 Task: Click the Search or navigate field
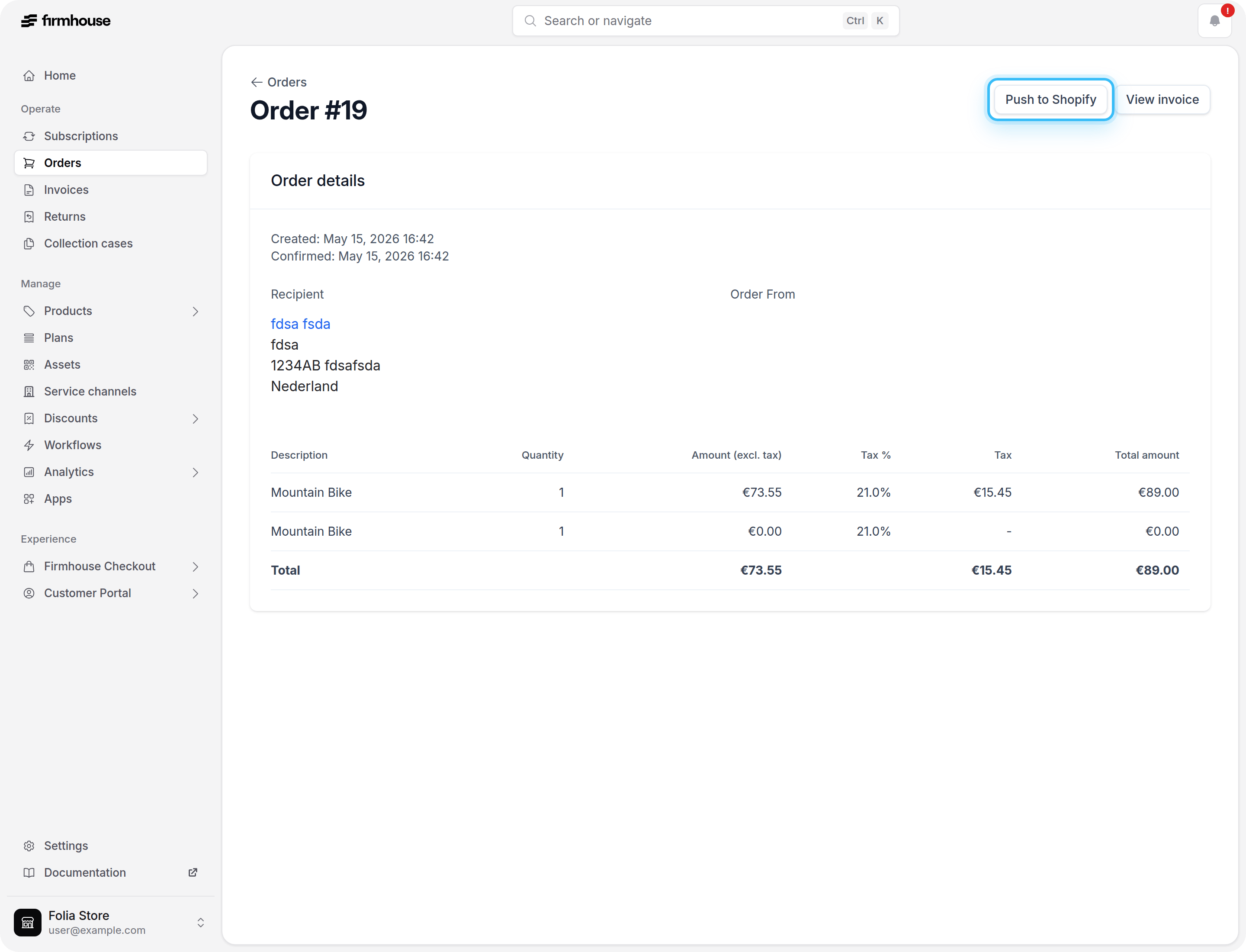click(x=706, y=21)
